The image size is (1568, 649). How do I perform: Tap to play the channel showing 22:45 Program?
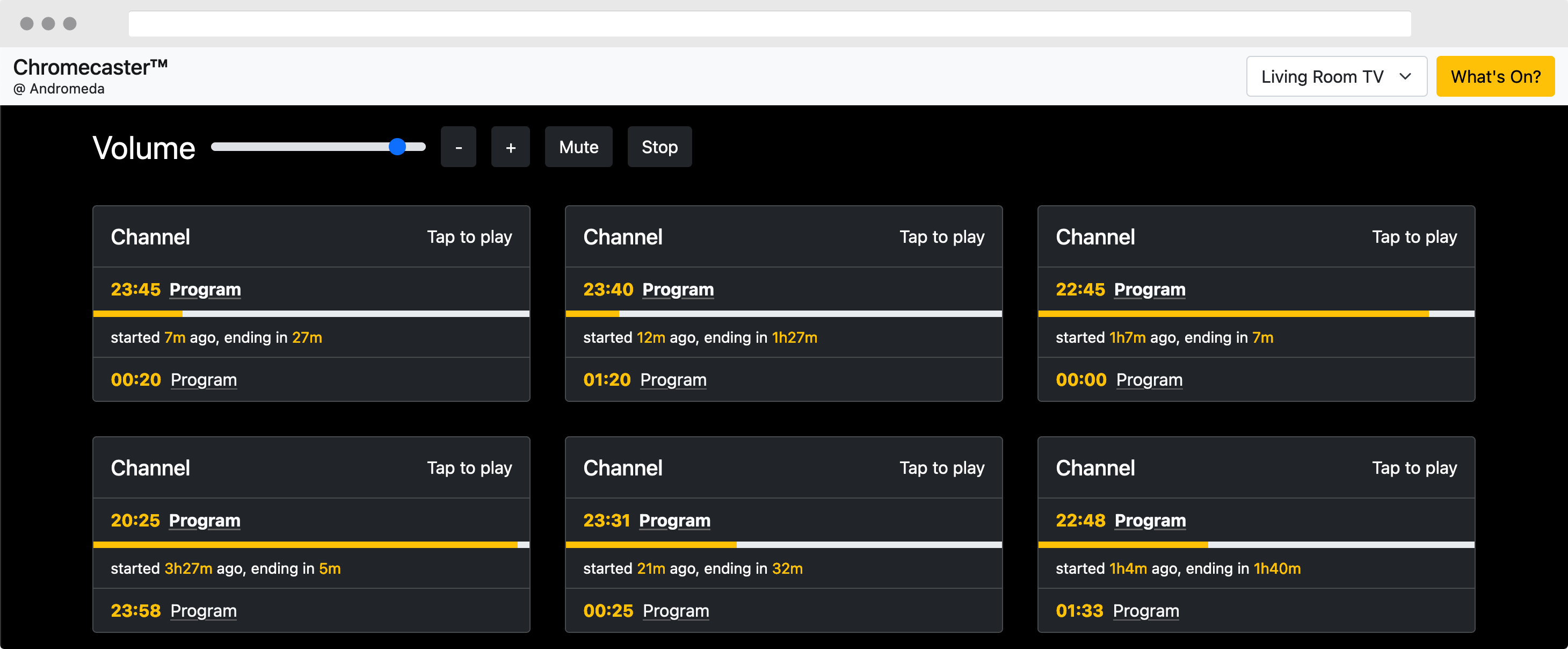point(1414,237)
